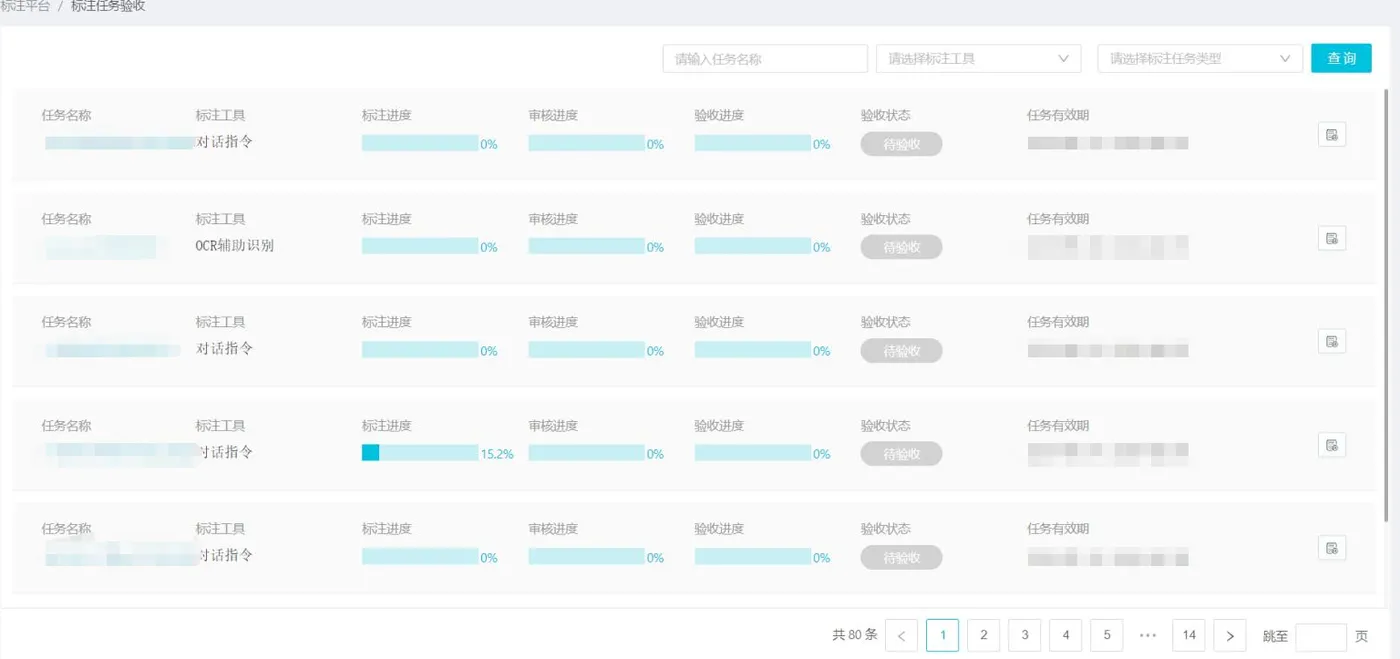Navigate to page 5
This screenshot has height=659, width=1400.
[x=1106, y=635]
